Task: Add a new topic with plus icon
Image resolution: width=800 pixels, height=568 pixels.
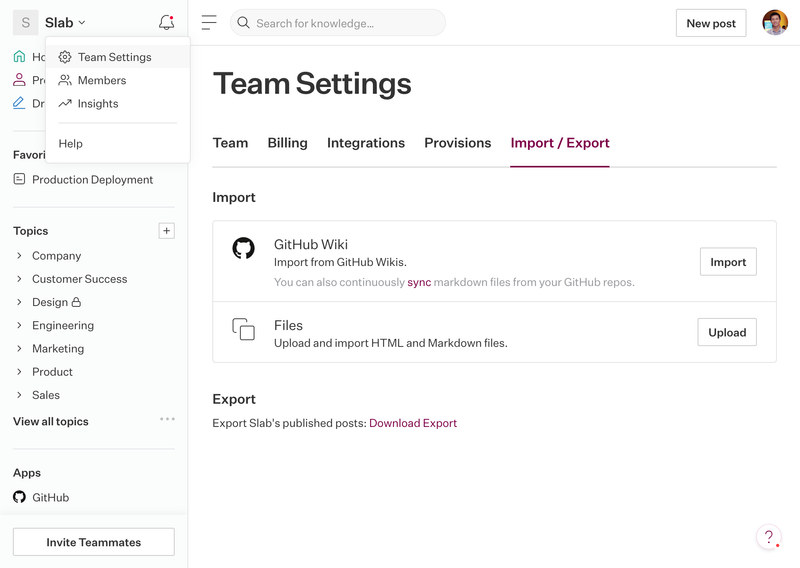Action: click(x=167, y=231)
